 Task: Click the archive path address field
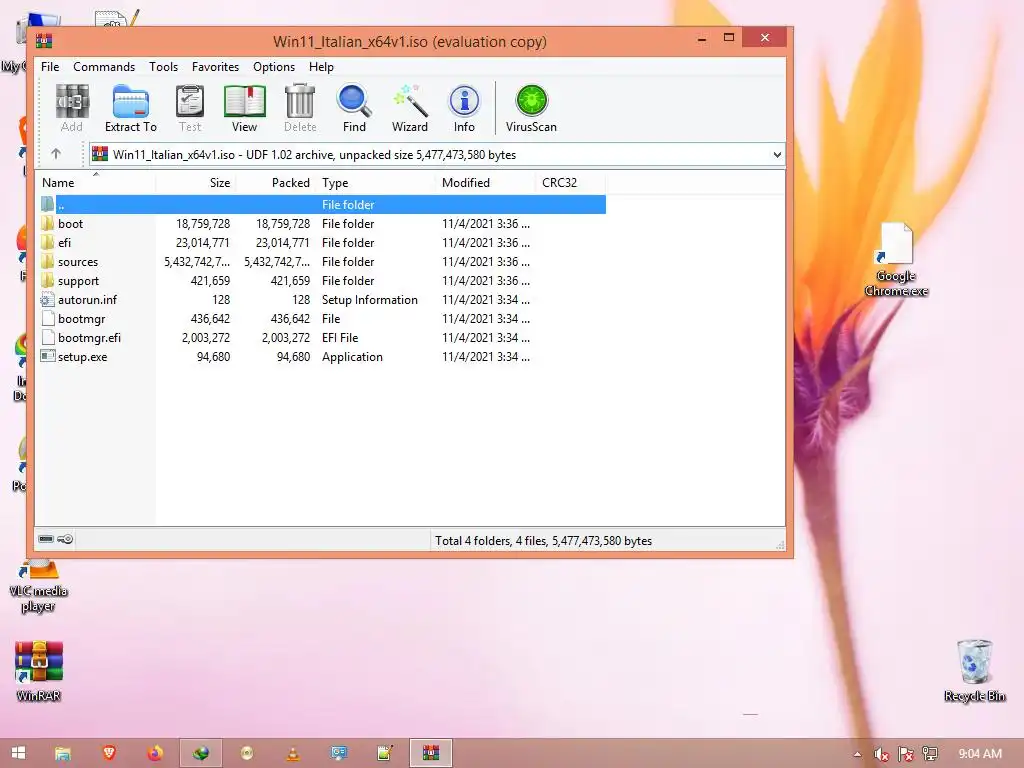[x=437, y=155]
